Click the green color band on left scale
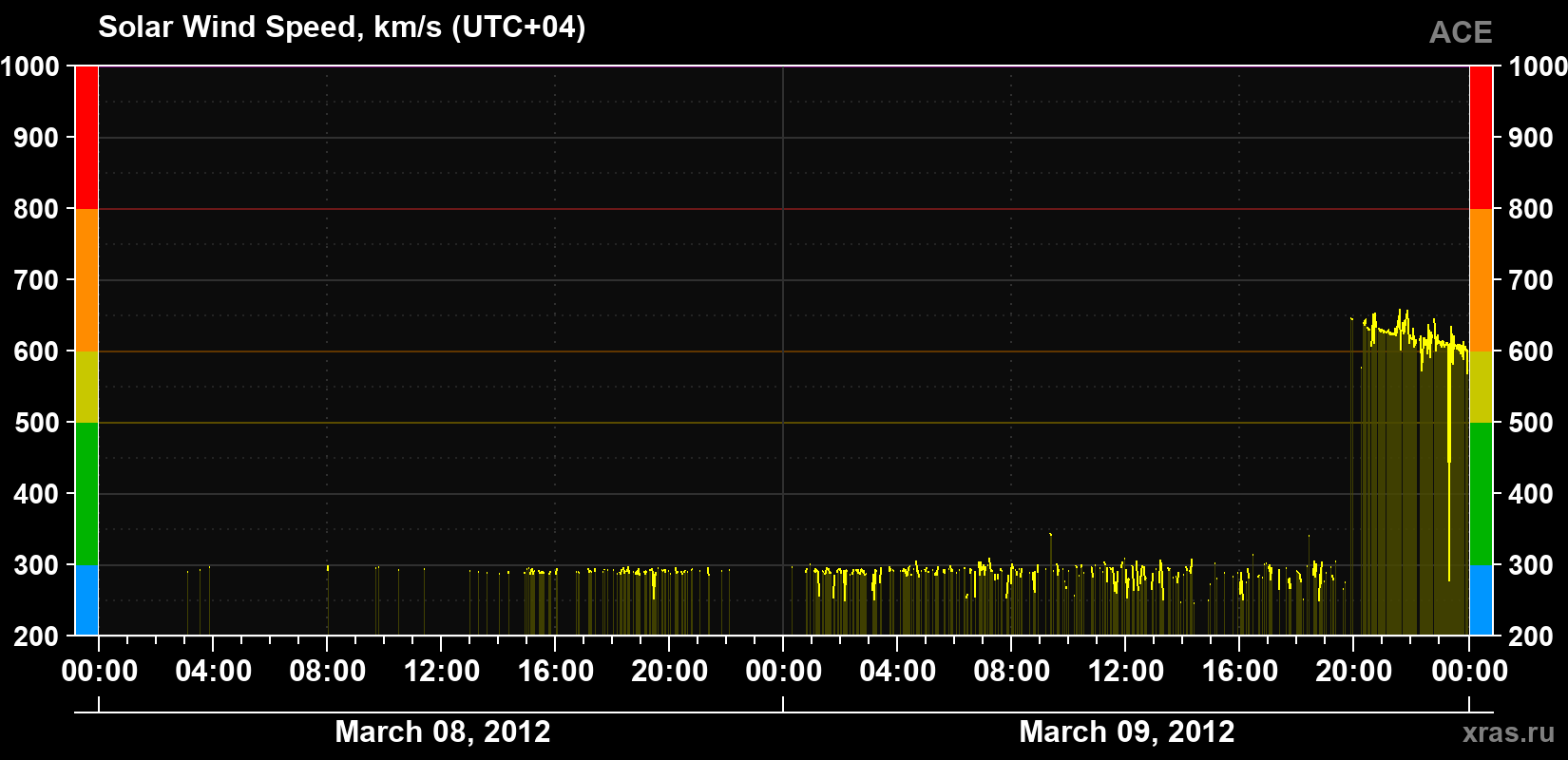The width and height of the screenshot is (1568, 760). pos(86,494)
